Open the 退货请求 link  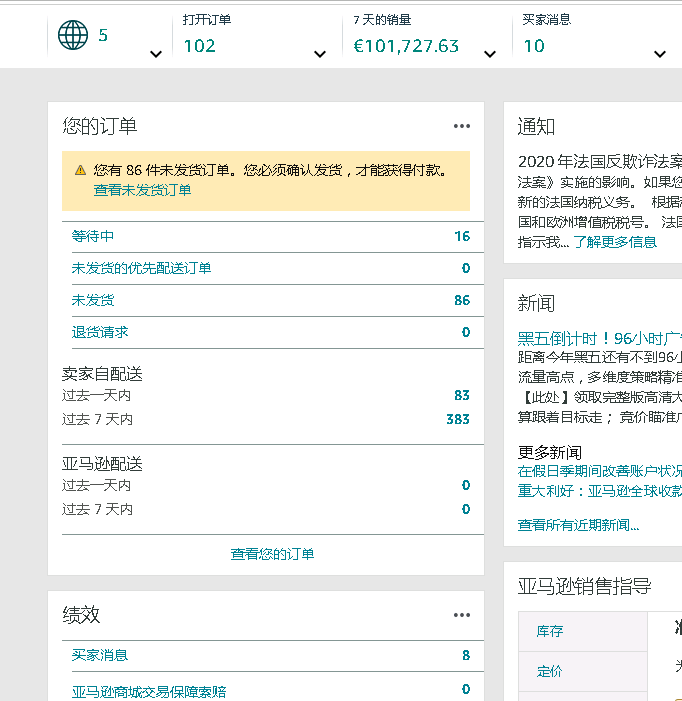(x=100, y=332)
